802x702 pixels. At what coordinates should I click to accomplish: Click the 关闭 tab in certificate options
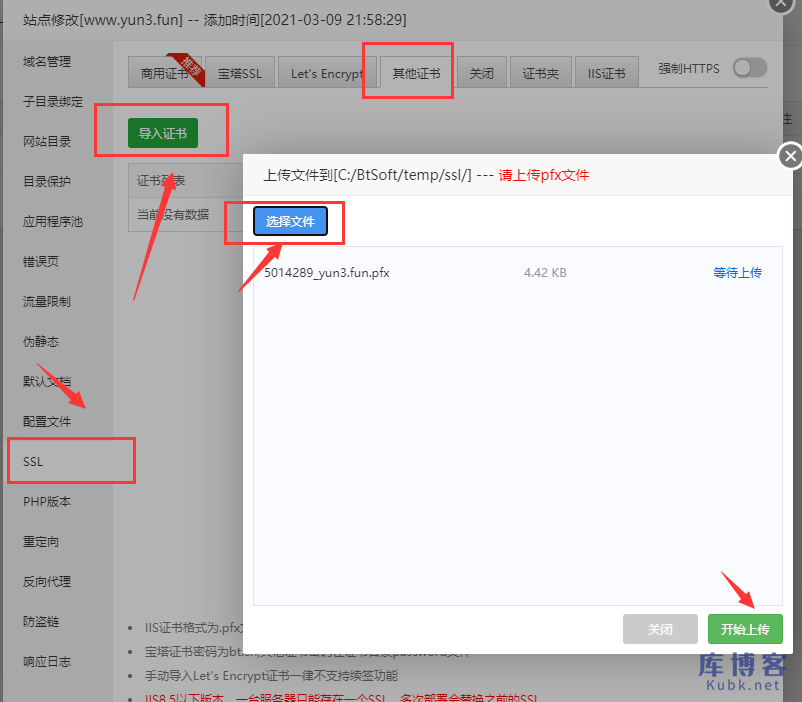point(481,71)
